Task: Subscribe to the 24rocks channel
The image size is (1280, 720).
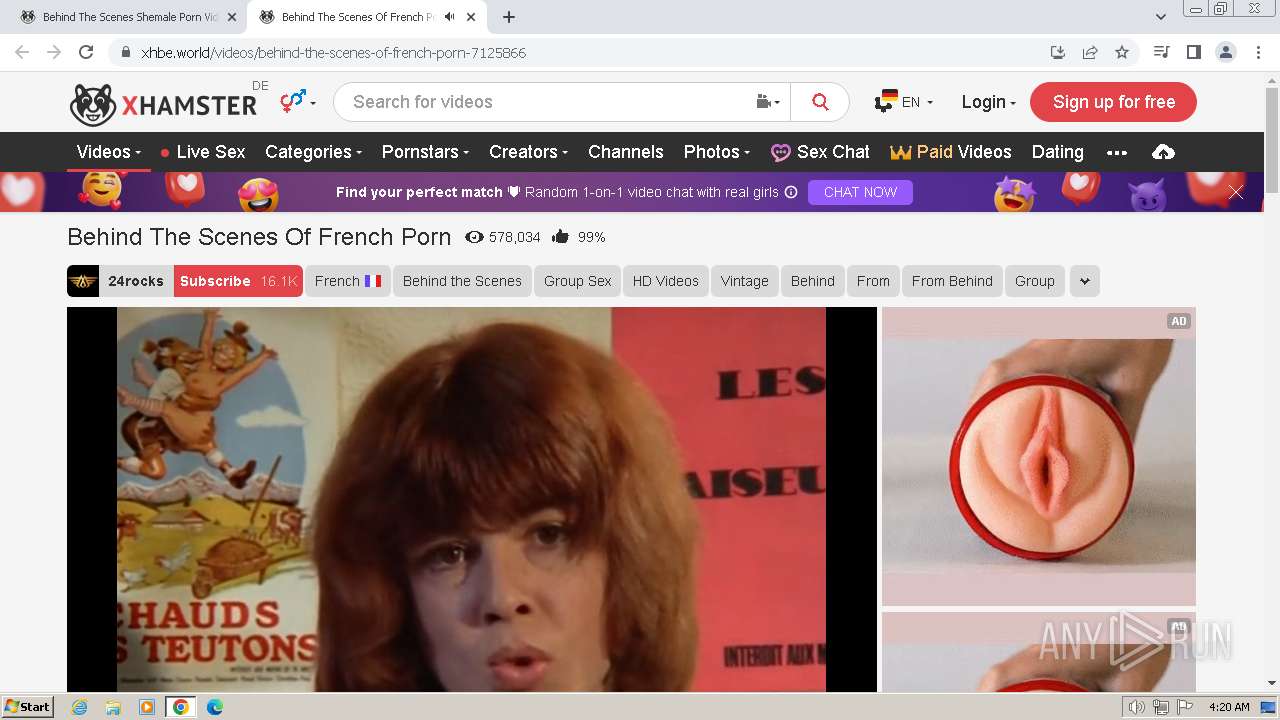Action: point(238,281)
